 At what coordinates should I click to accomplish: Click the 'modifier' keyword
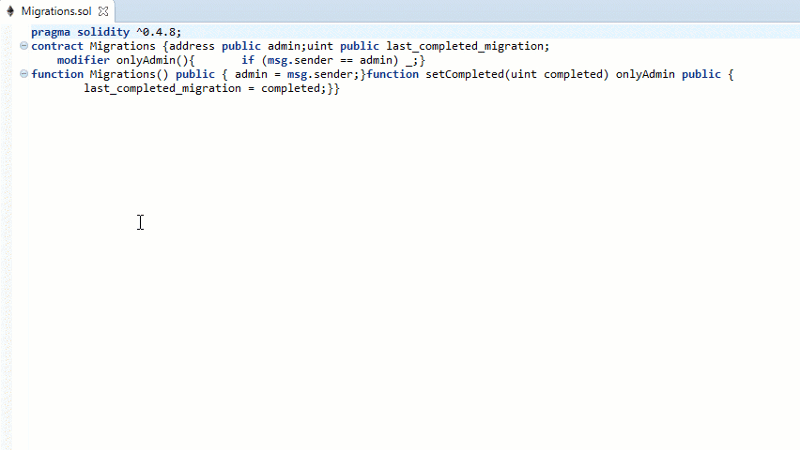click(83, 60)
